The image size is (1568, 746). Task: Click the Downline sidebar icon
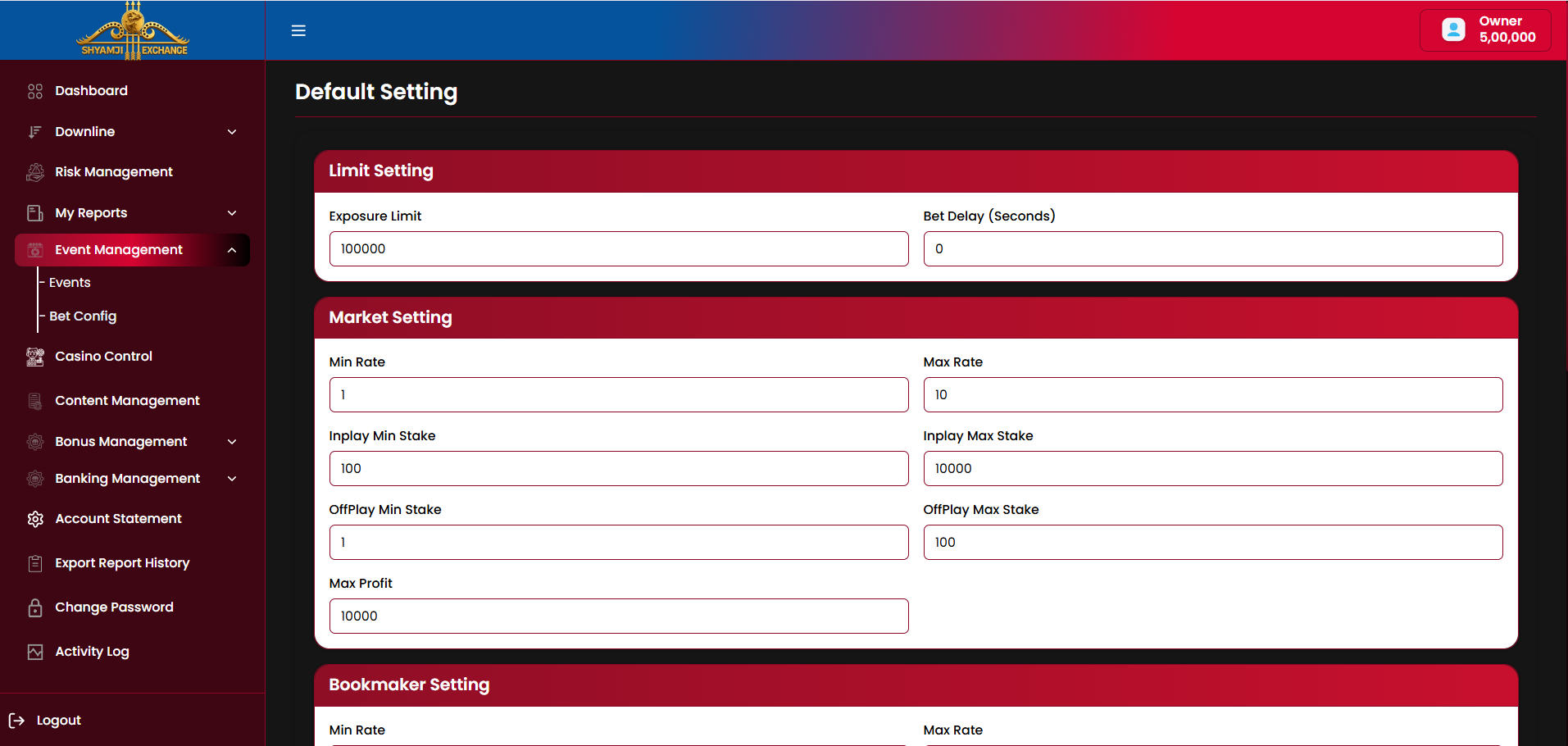tap(35, 132)
